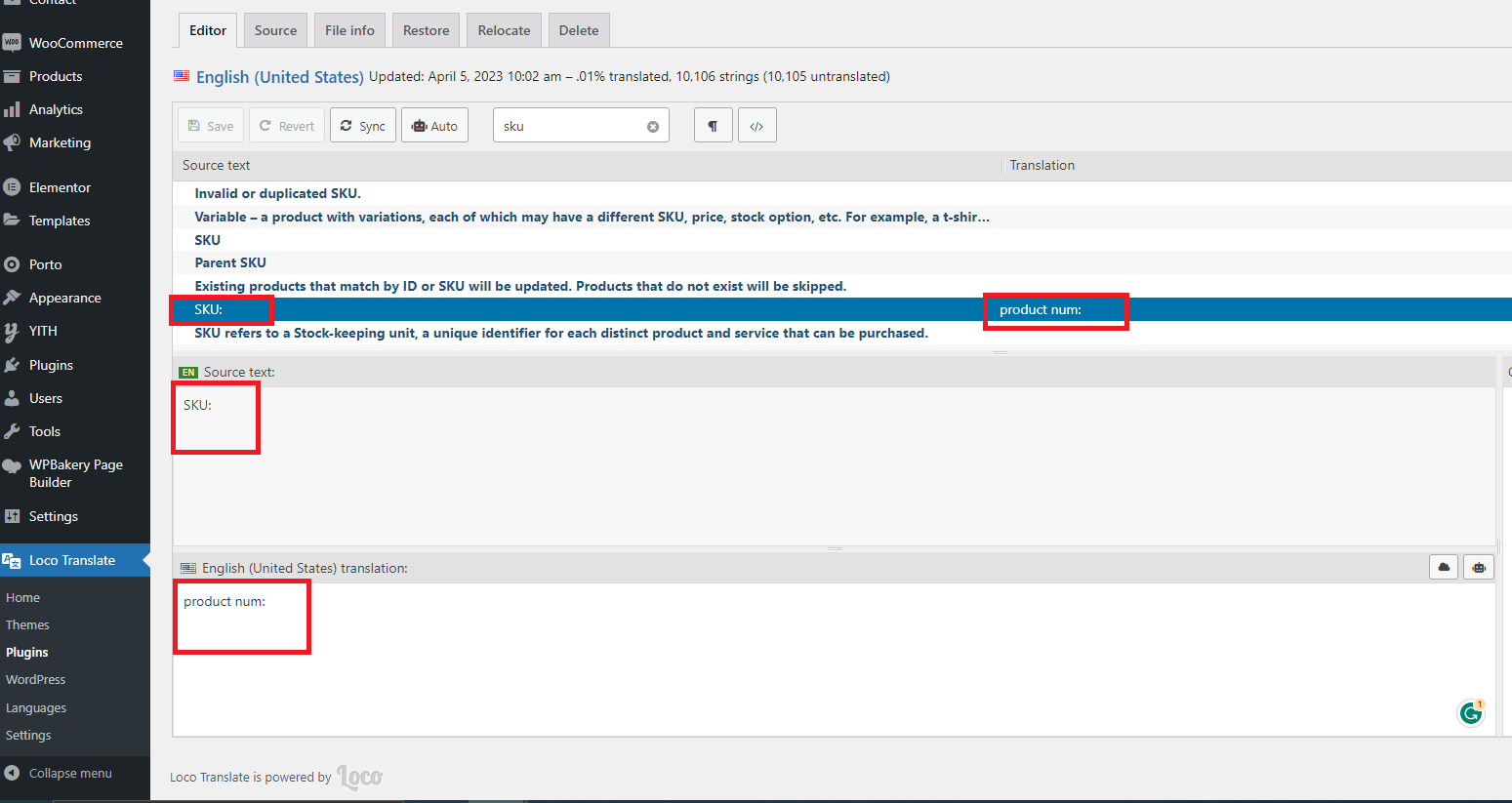
Task: Open Products menu in sidebar
Action: coord(75,76)
